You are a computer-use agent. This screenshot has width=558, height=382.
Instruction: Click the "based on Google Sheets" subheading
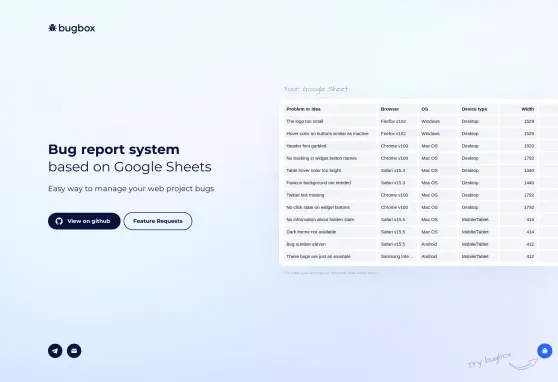(x=130, y=167)
